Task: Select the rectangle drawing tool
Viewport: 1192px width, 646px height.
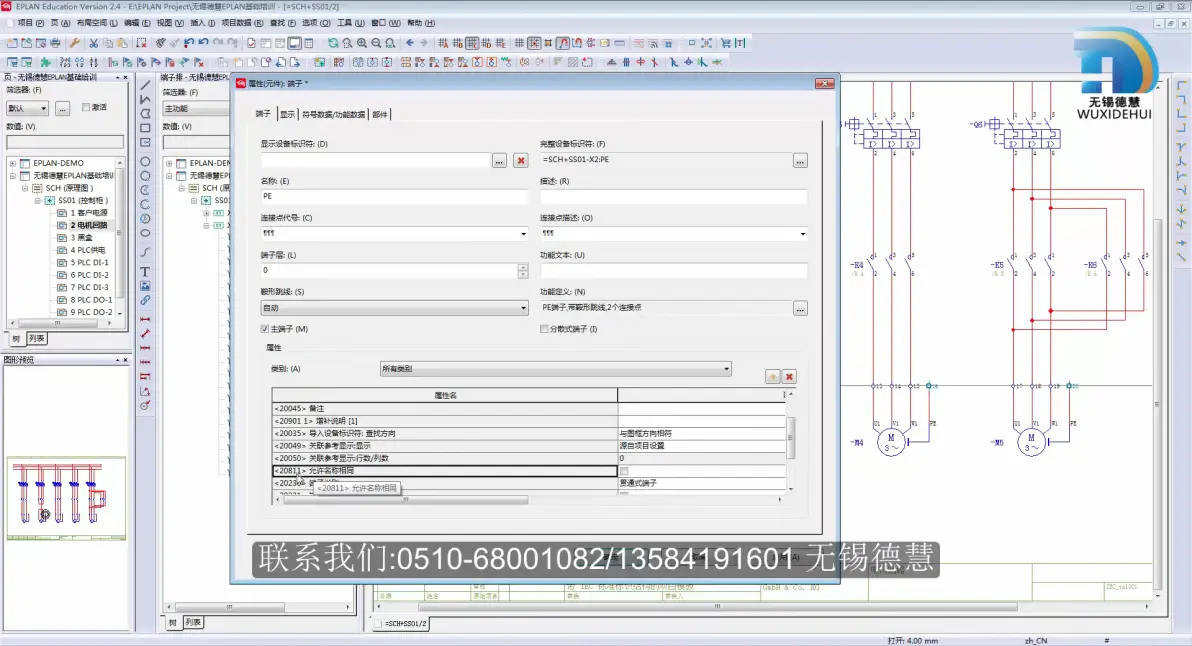Action: click(145, 128)
